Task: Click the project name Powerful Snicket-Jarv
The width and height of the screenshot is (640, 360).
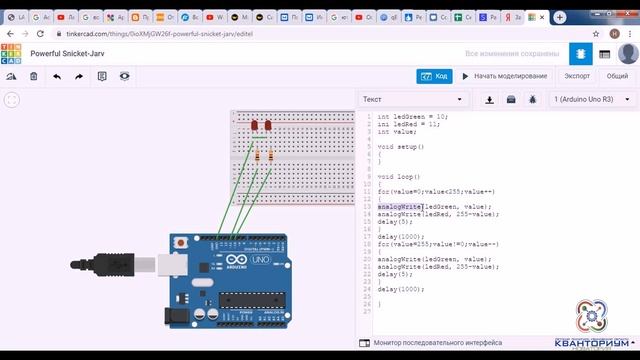Action: pos(67,53)
